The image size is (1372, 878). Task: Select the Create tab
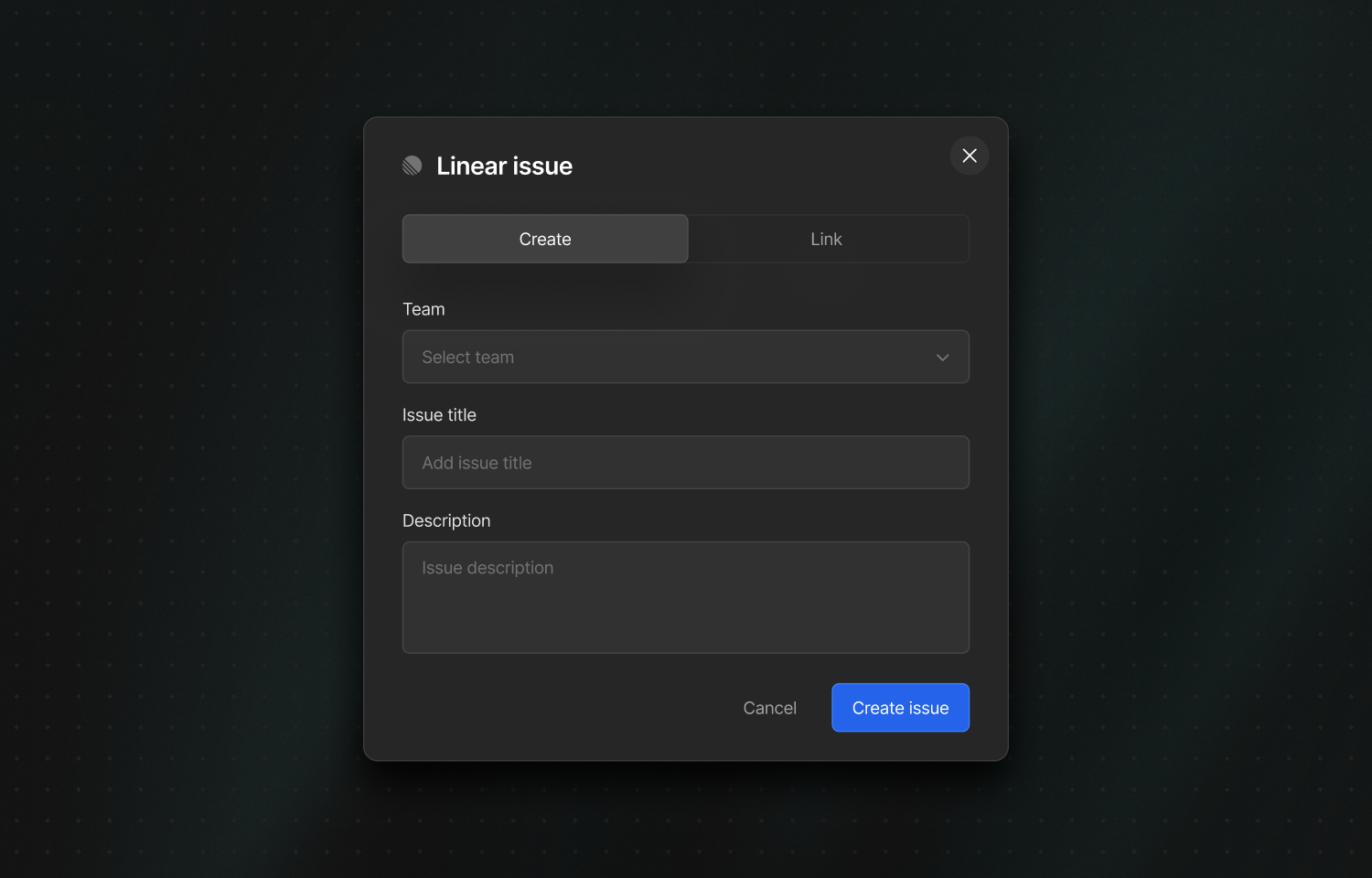click(545, 239)
